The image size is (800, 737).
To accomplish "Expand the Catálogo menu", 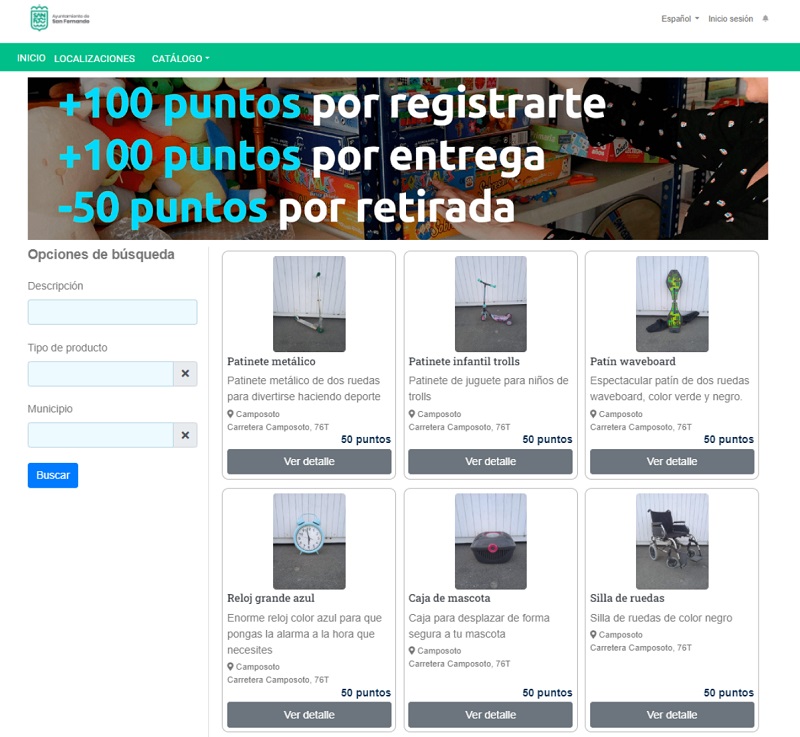I will [x=180, y=59].
